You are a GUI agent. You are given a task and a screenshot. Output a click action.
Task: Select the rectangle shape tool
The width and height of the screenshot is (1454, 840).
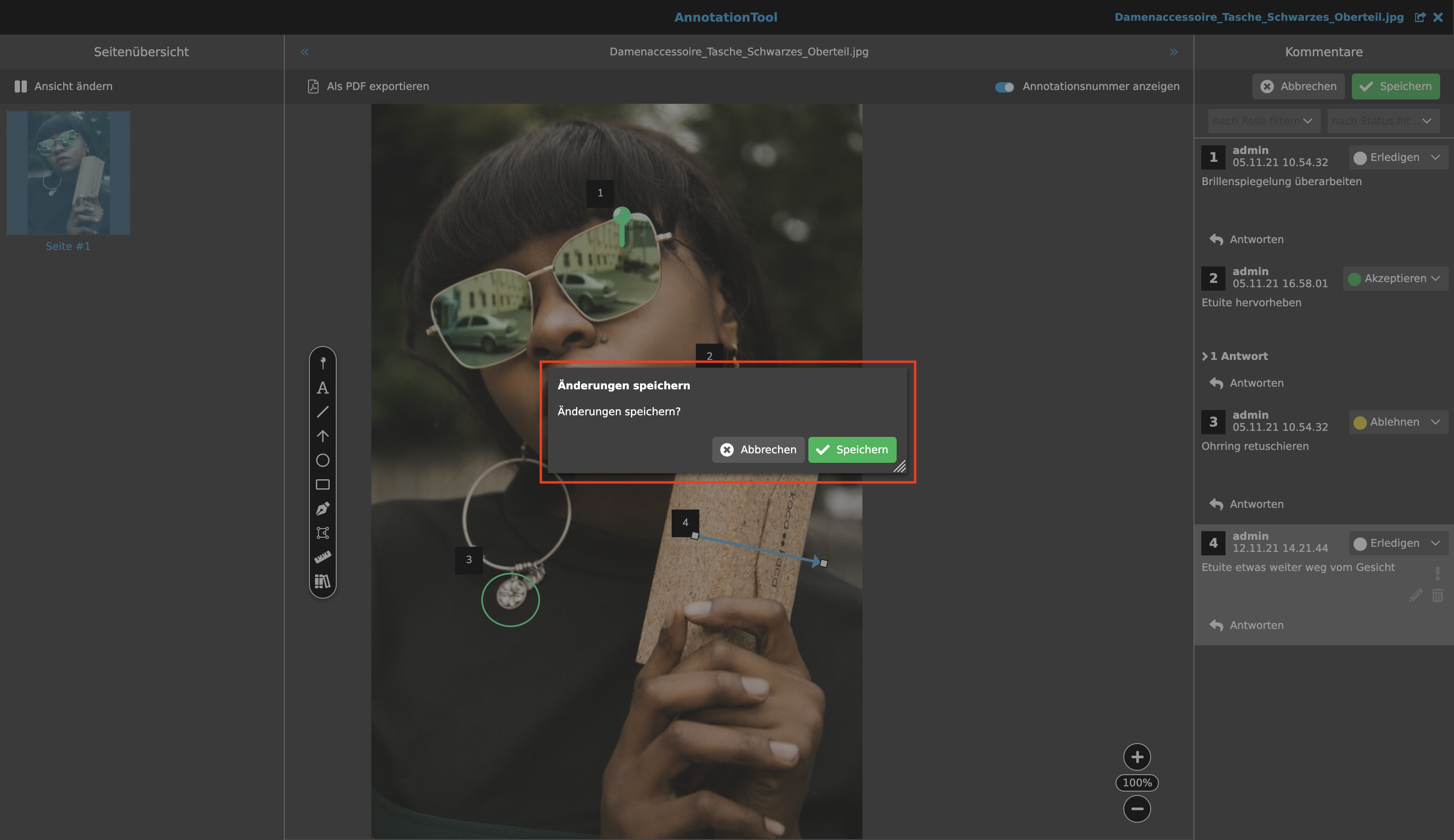[322, 484]
